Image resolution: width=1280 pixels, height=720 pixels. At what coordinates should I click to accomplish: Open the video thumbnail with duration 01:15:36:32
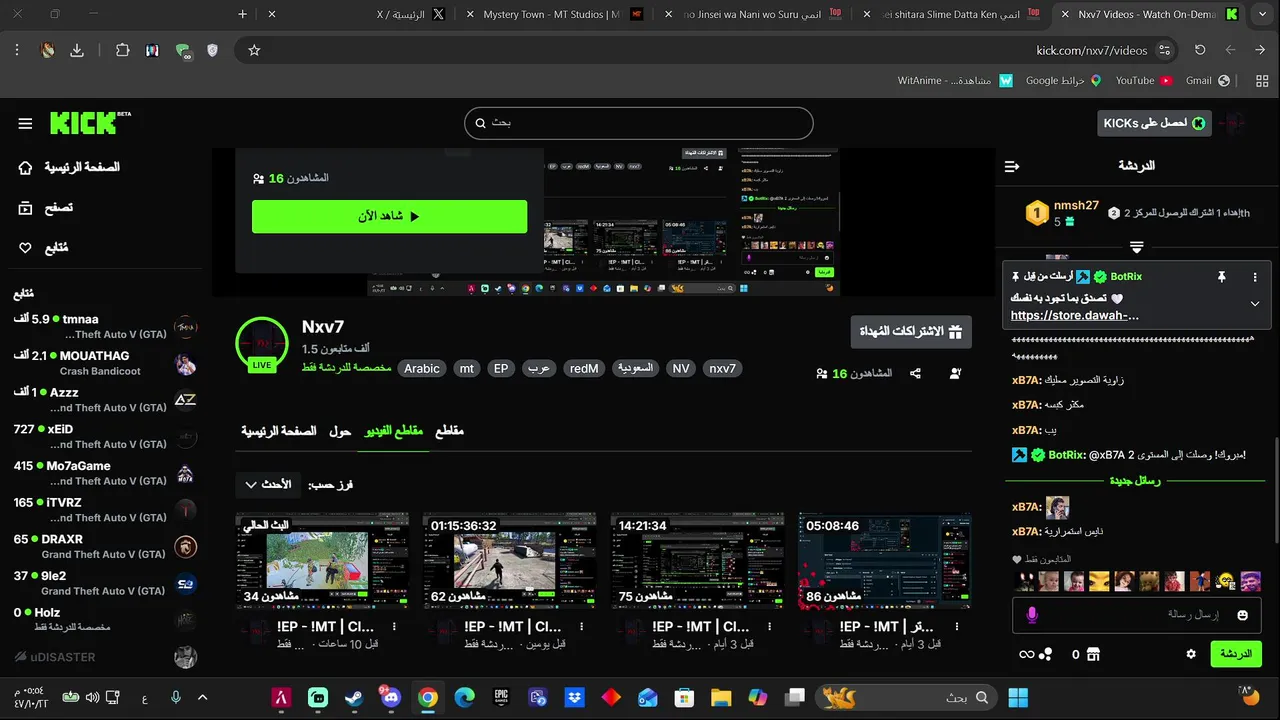[x=510, y=561]
